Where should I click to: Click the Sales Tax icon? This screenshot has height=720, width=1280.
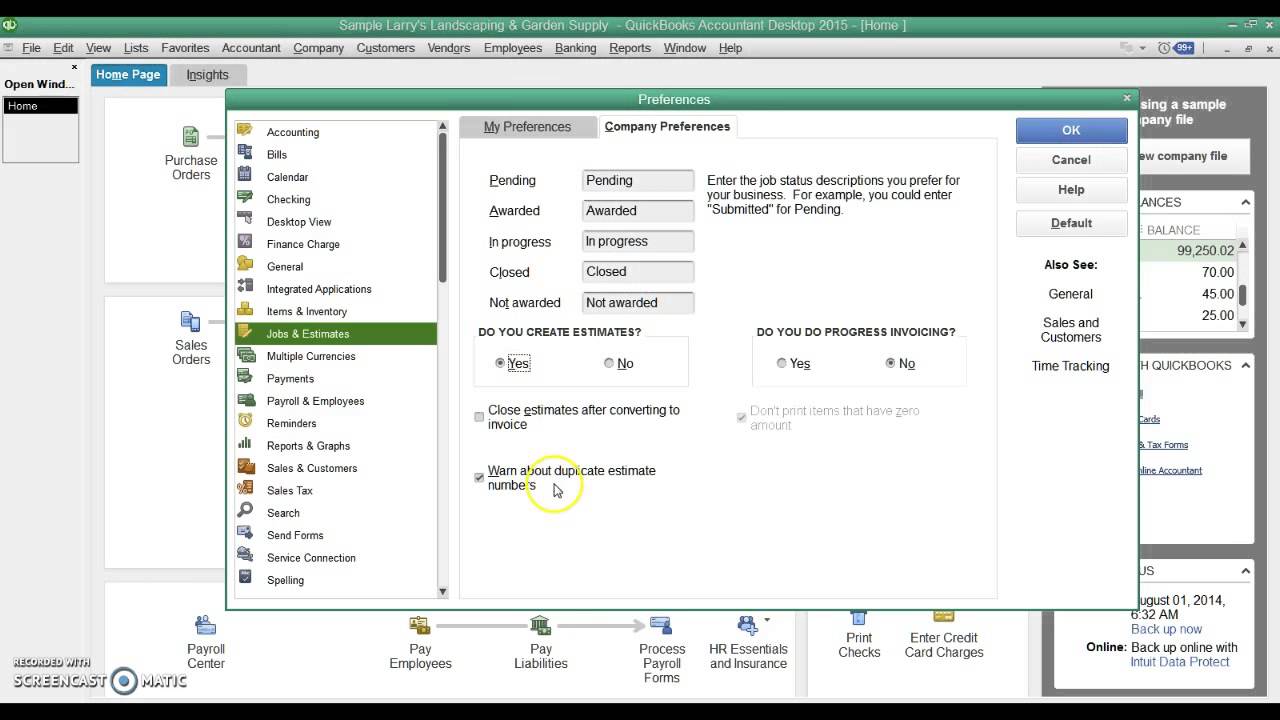click(x=245, y=489)
